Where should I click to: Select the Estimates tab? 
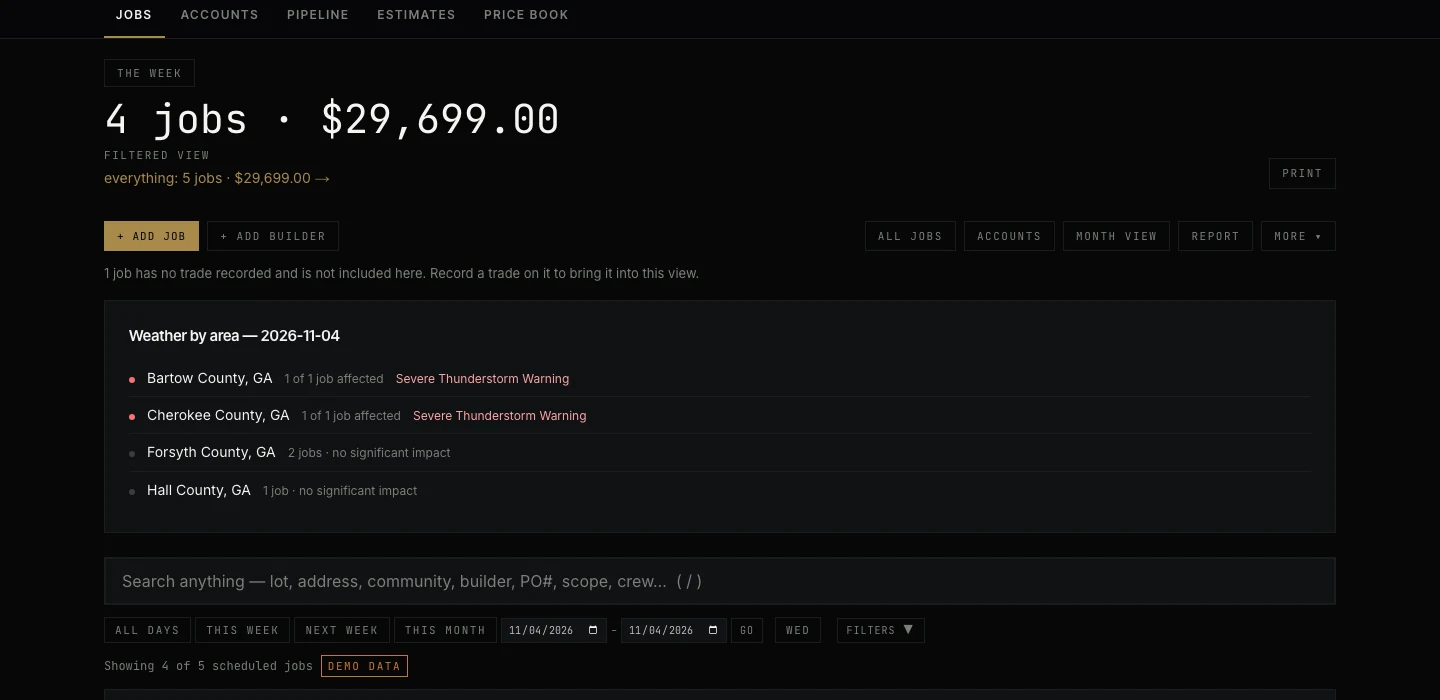(x=416, y=15)
